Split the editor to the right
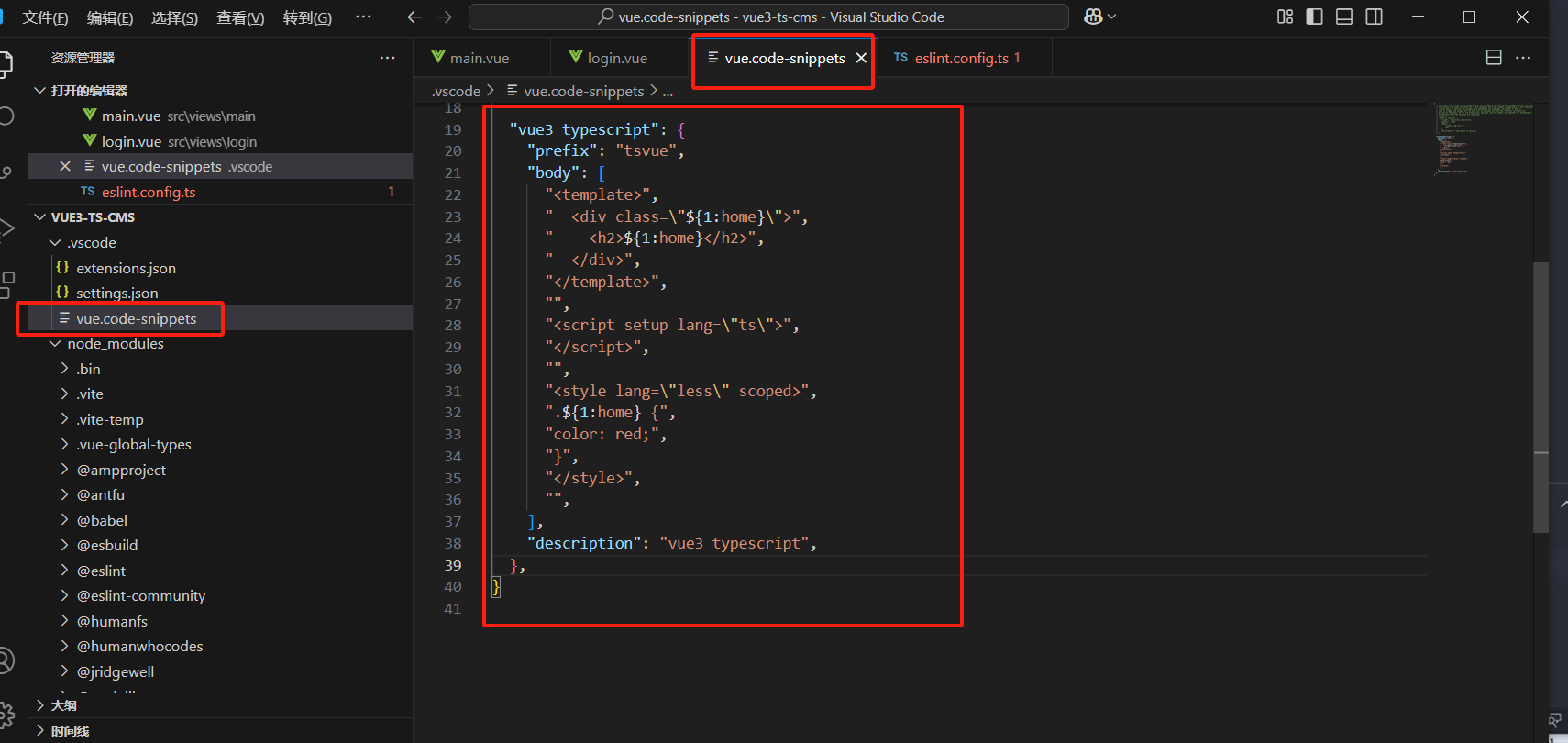Image resolution: width=1568 pixels, height=743 pixels. pyautogui.click(x=1494, y=58)
